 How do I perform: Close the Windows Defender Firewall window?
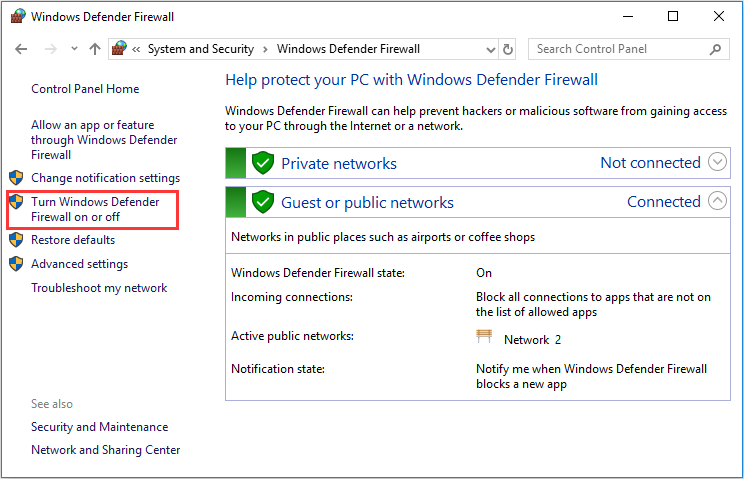[x=719, y=16]
